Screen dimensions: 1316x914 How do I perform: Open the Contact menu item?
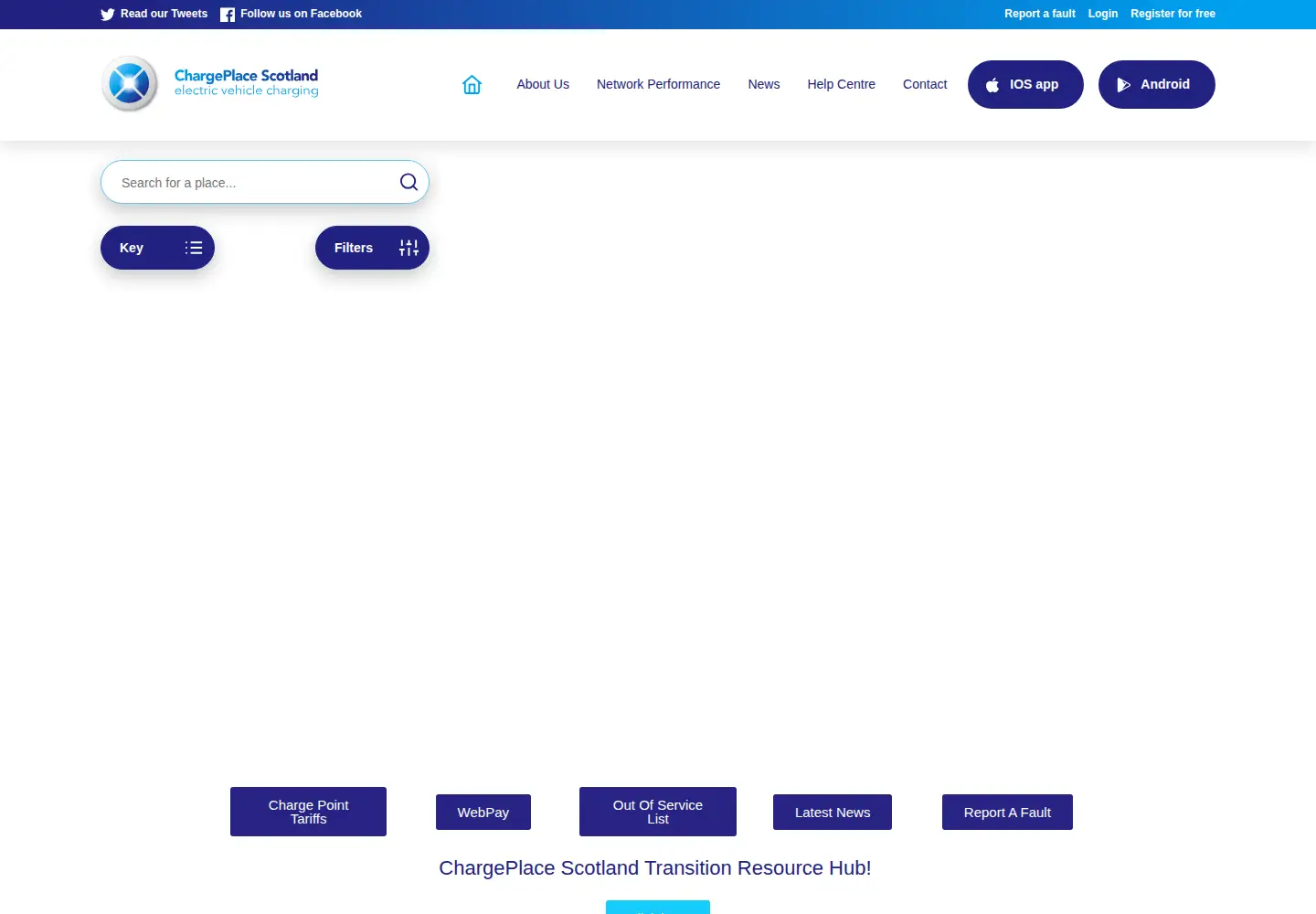pos(925,84)
